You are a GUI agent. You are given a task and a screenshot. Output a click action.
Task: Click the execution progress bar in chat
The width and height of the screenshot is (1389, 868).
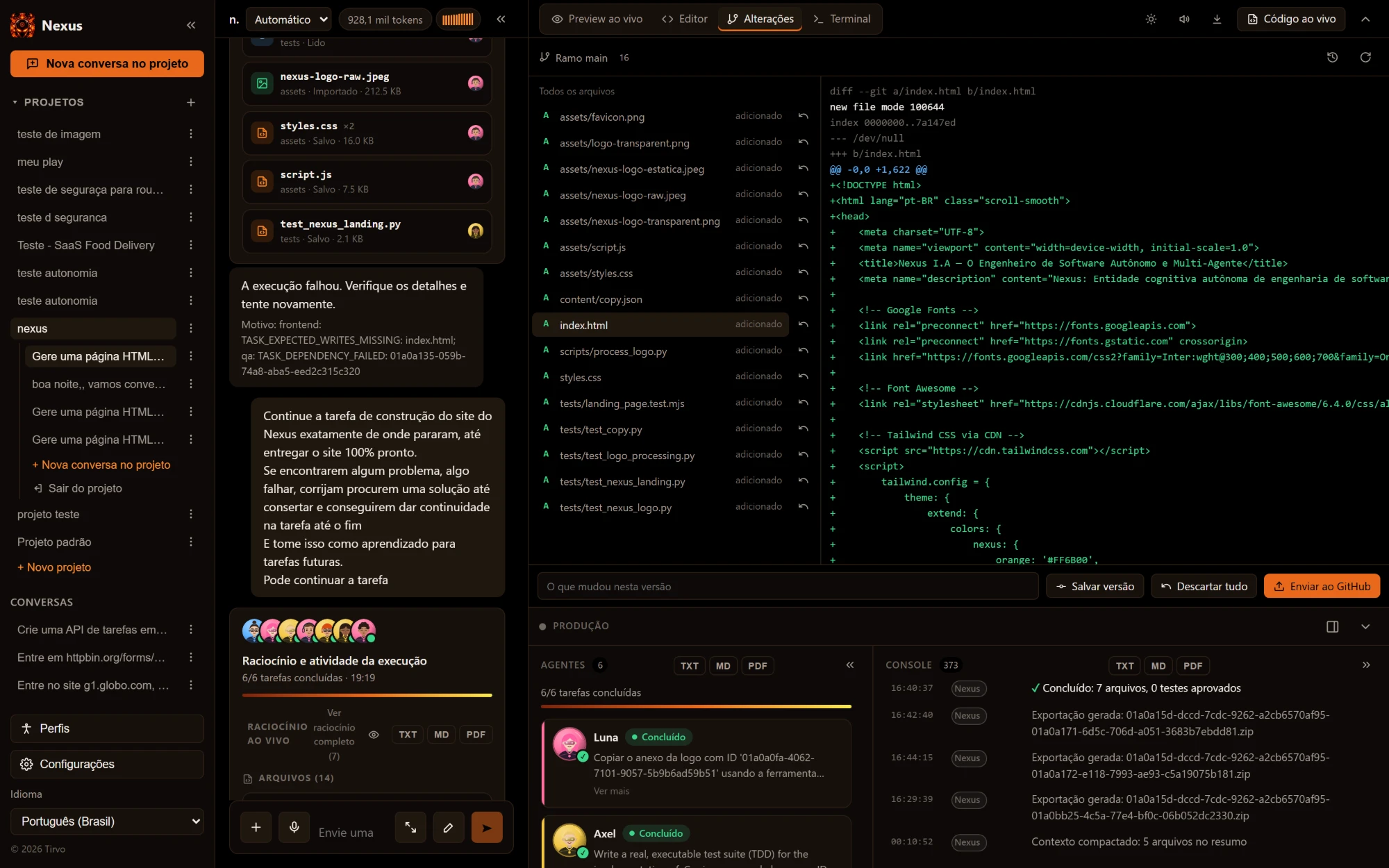click(367, 695)
